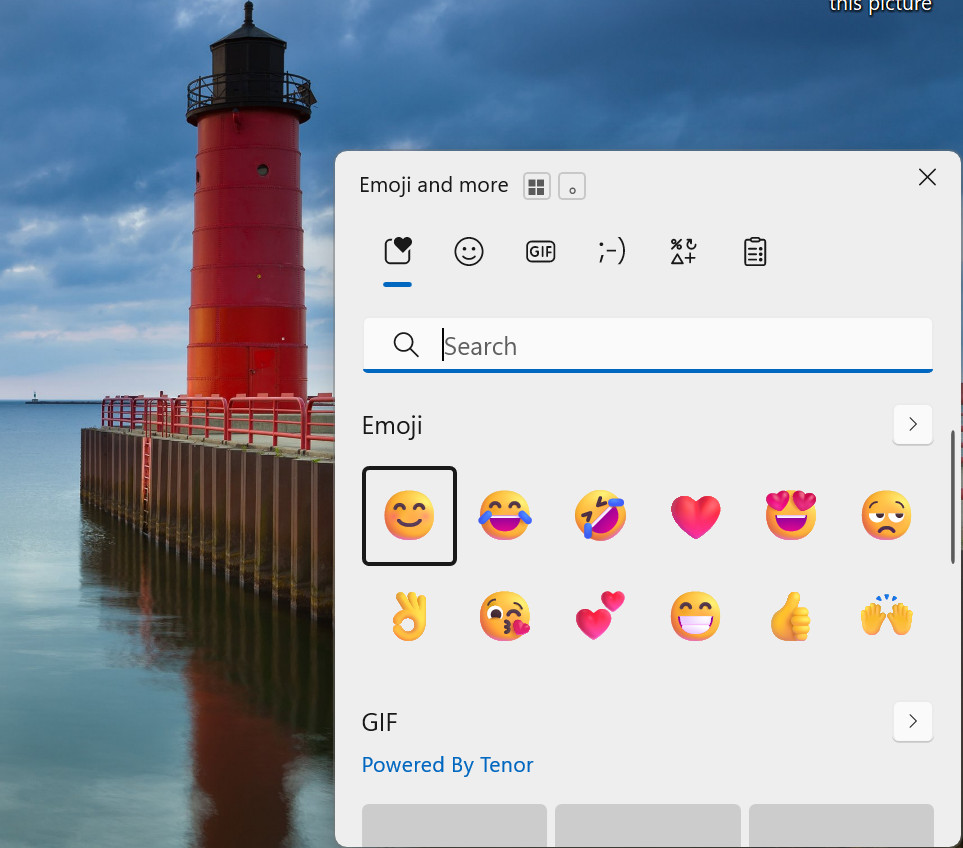Switch to the Kaomoji category
The image size is (963, 848).
coord(611,251)
